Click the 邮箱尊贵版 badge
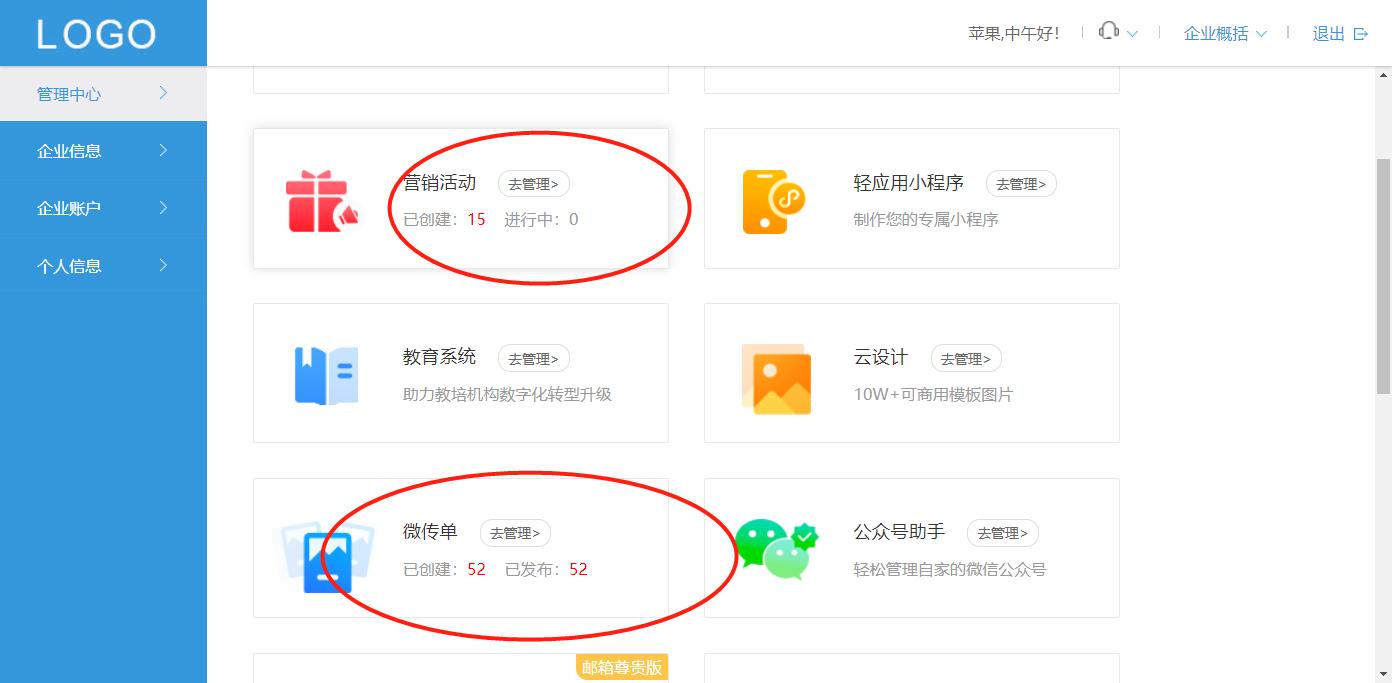Viewport: 1392px width, 683px height. [x=621, y=666]
